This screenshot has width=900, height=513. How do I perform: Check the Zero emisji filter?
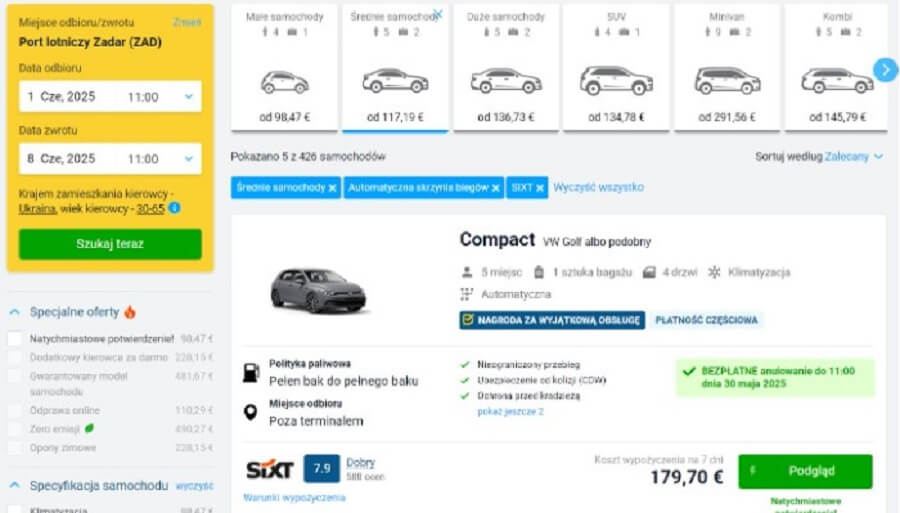tap(15, 429)
